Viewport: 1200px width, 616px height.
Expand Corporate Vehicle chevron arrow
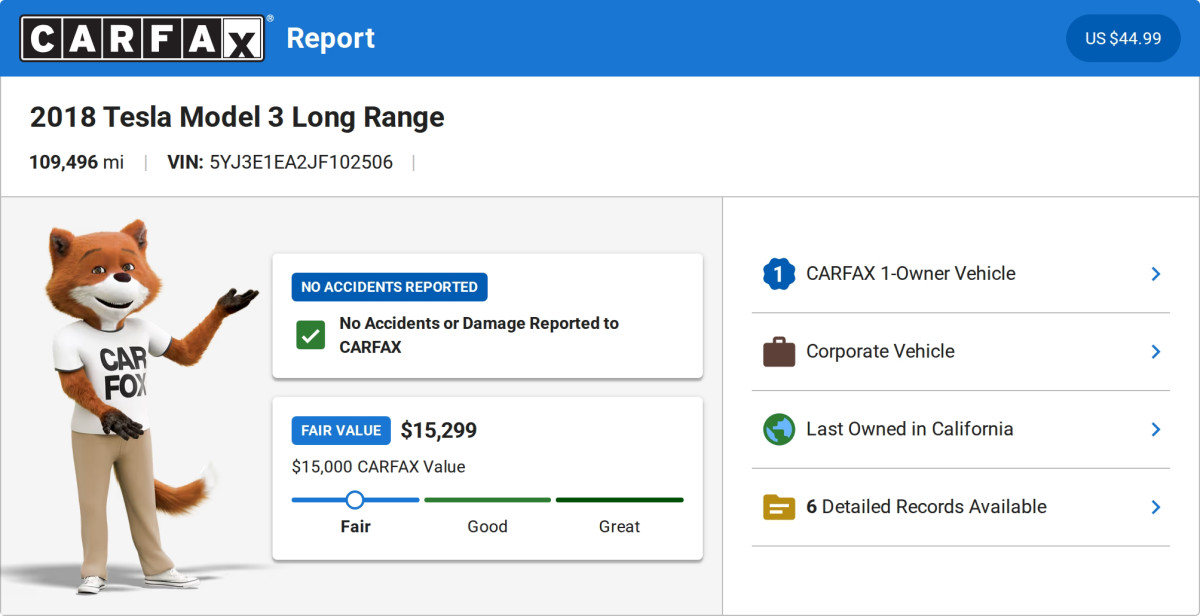(1156, 352)
